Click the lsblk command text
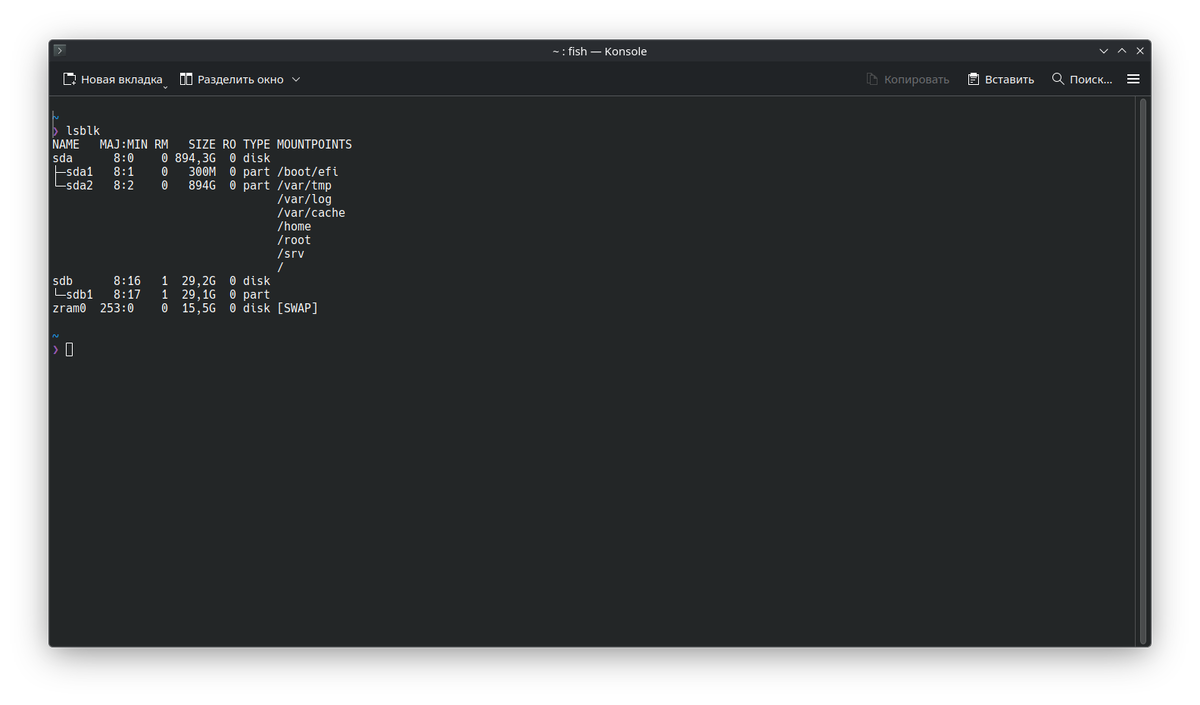 [83, 131]
